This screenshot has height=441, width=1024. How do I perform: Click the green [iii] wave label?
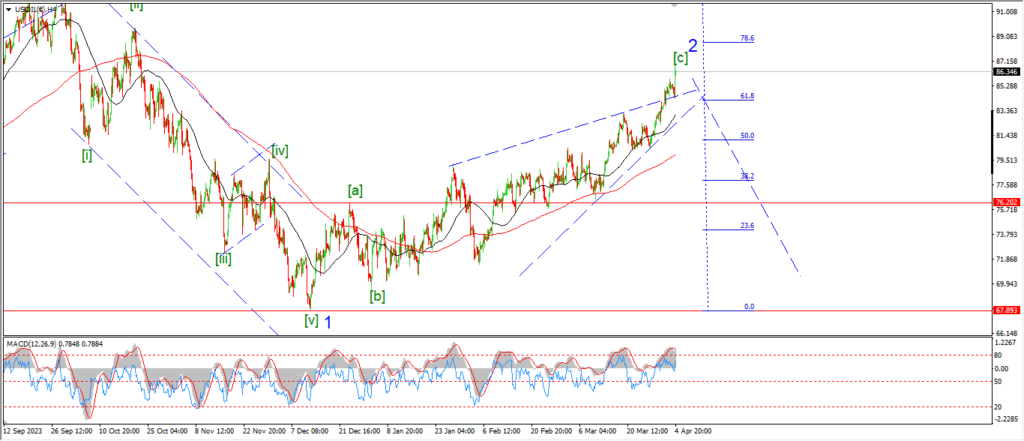click(x=224, y=258)
